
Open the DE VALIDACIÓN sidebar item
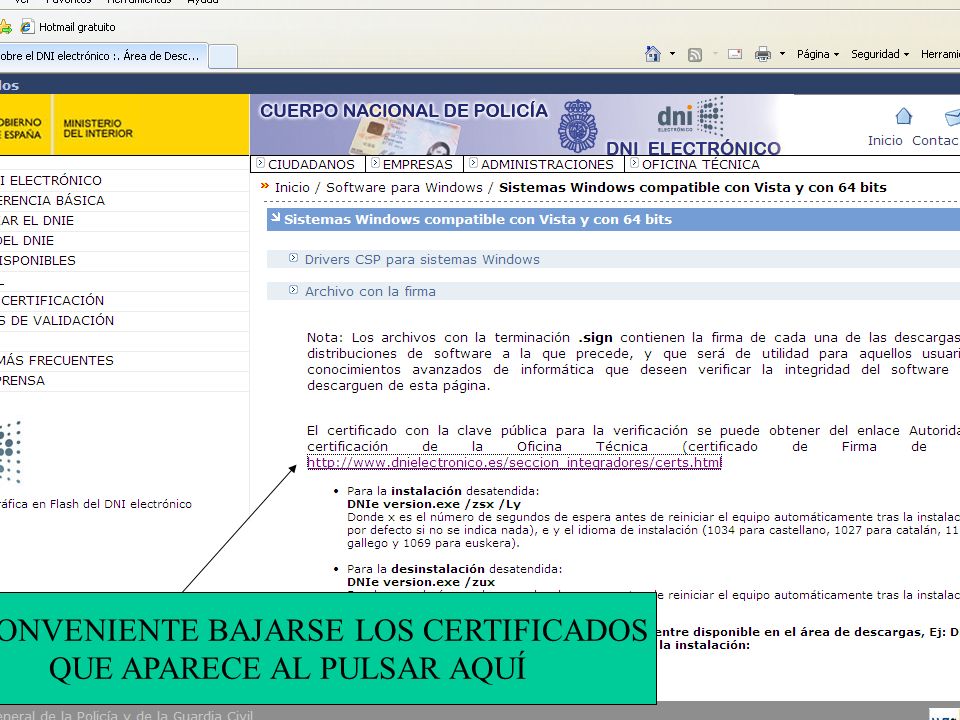click(58, 320)
